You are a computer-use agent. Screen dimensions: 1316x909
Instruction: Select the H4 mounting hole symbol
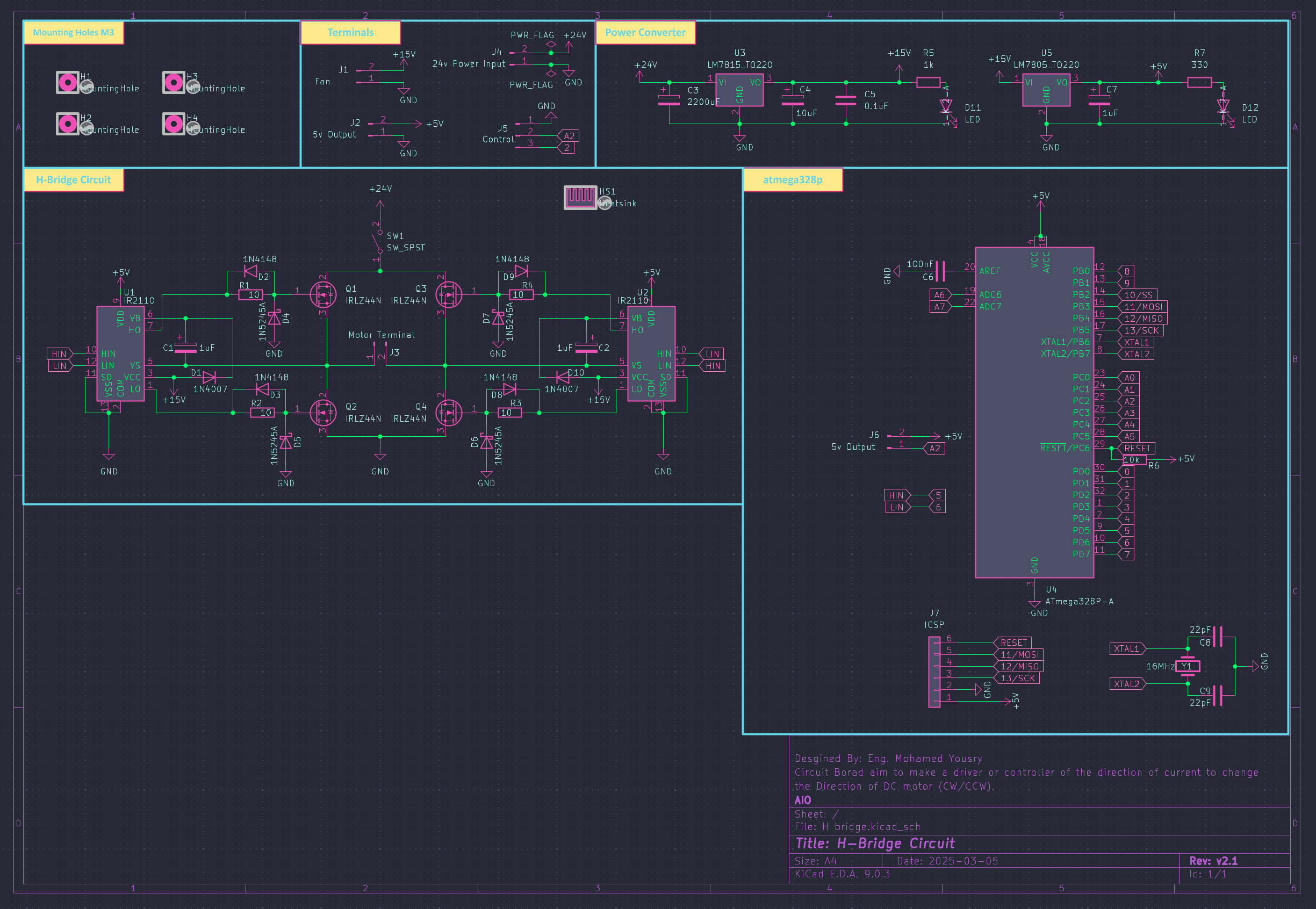pyautogui.click(x=174, y=124)
